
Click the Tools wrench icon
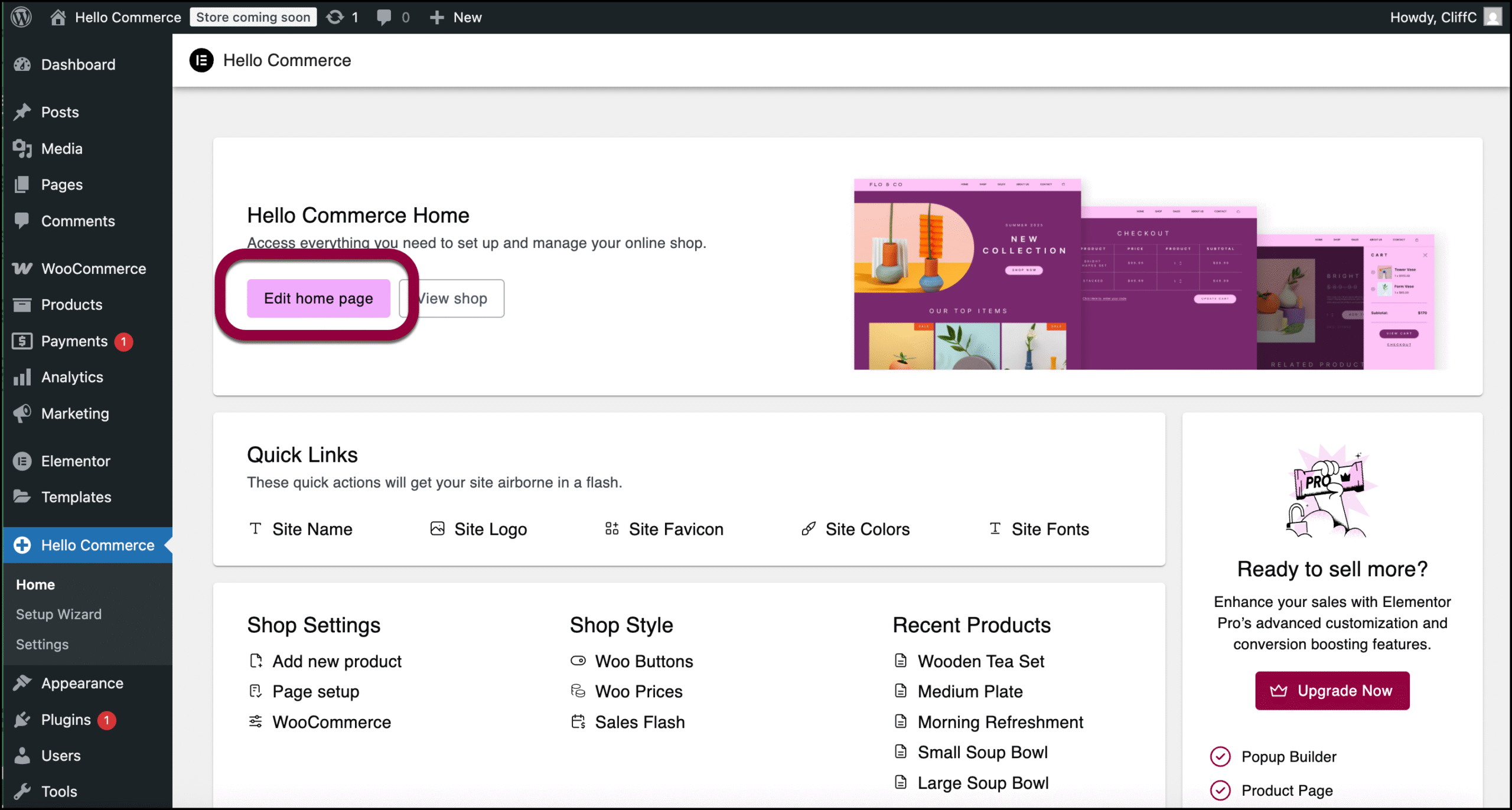(22, 792)
